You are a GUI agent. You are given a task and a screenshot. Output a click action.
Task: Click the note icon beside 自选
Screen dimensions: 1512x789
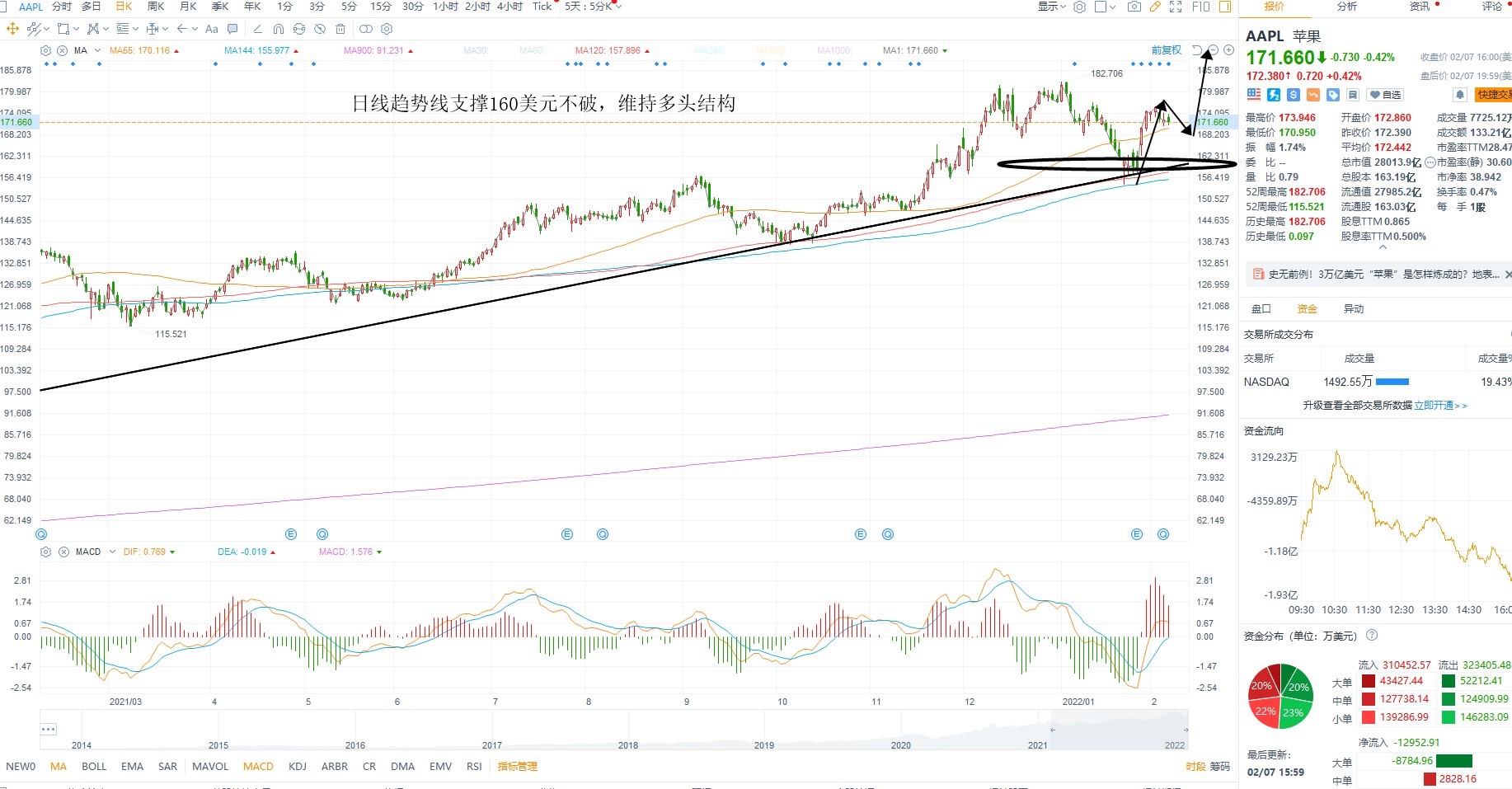(x=1353, y=95)
